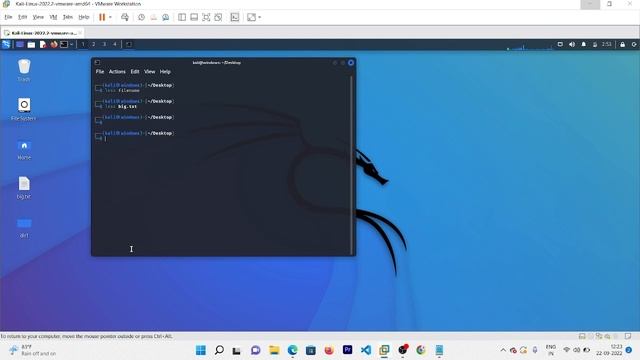Open Windows Search from taskbar
640x360 pixels.
click(219, 350)
